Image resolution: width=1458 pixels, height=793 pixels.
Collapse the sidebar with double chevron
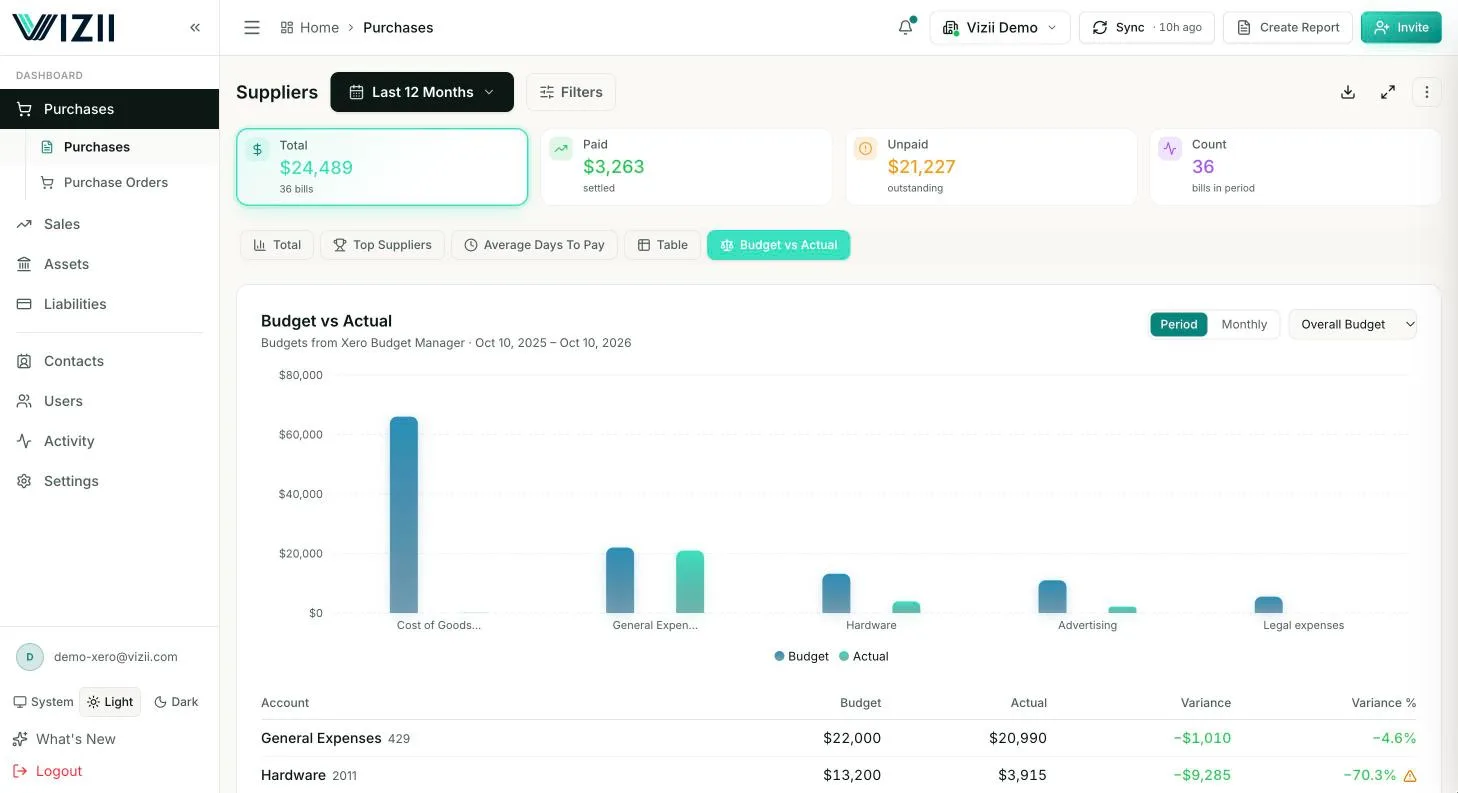point(195,28)
